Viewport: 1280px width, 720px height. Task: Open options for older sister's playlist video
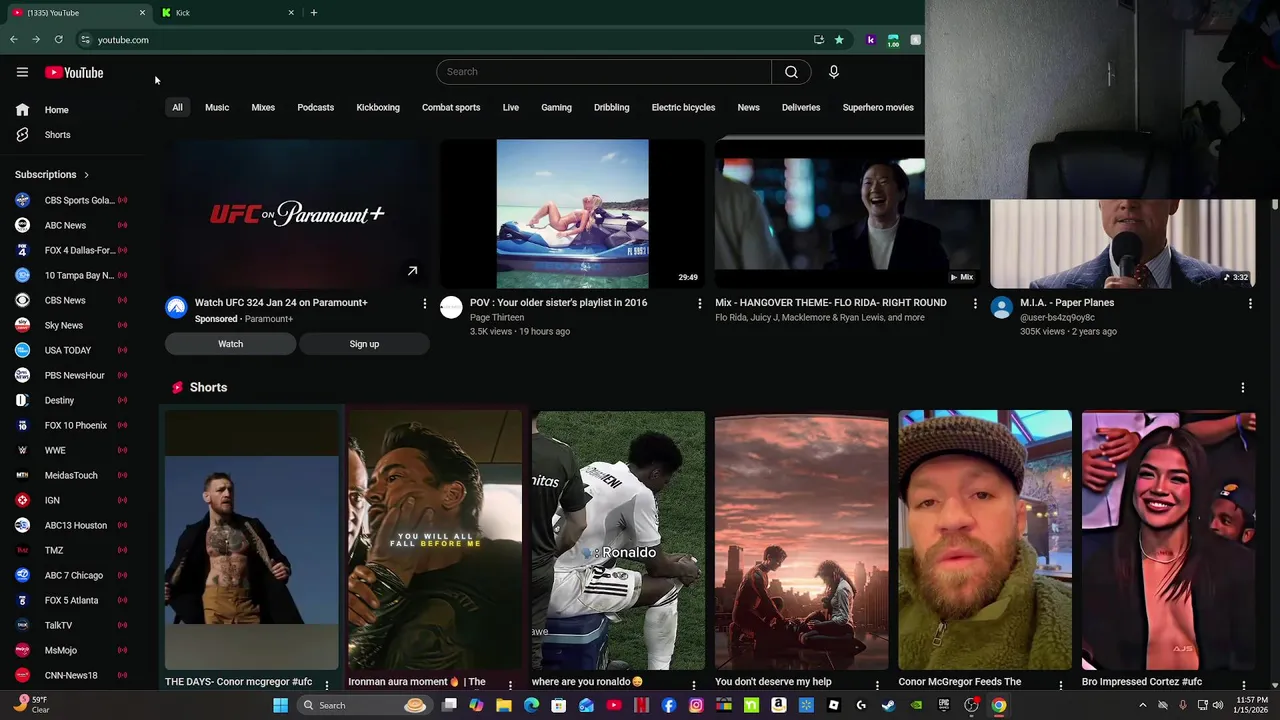click(x=699, y=303)
